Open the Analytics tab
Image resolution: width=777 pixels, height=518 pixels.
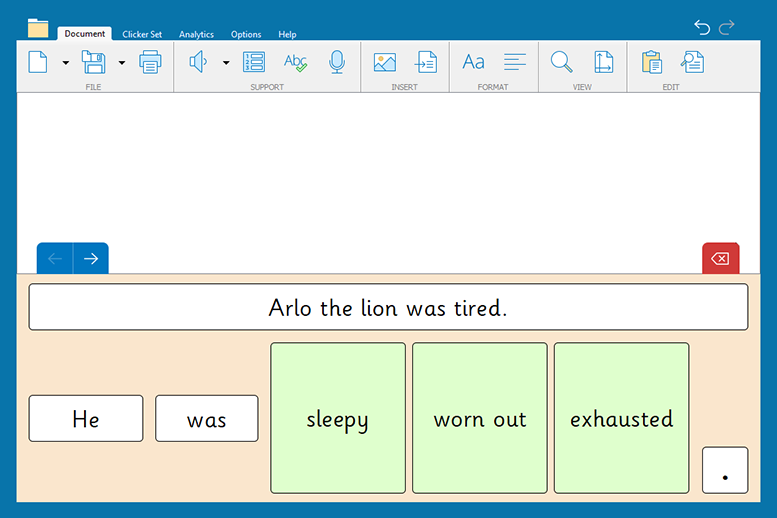196,34
